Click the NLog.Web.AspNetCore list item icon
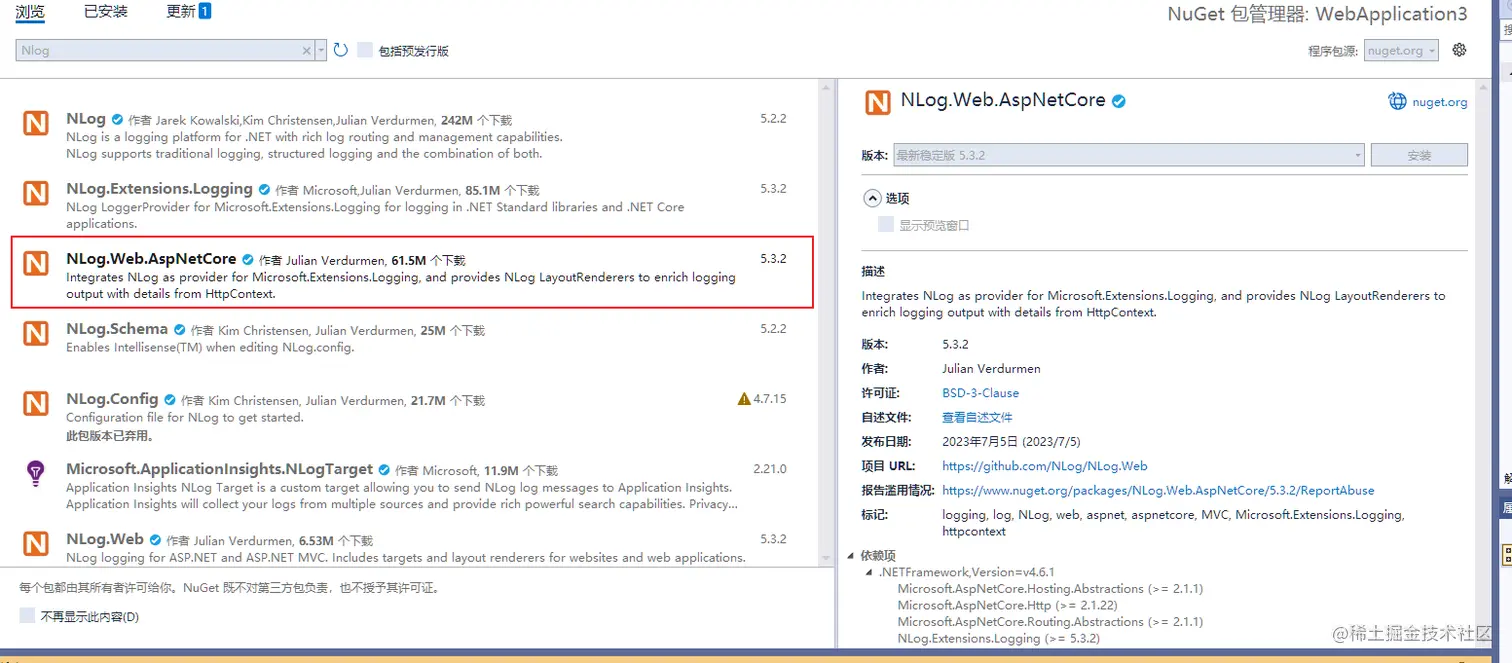This screenshot has height=663, width=1512. click(36, 263)
